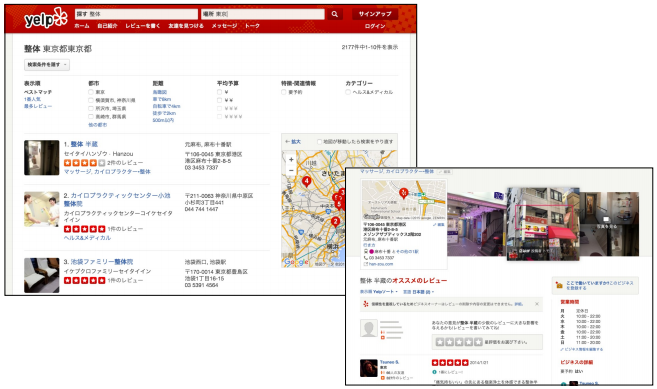This screenshot has height=389, width=657.
Task: Click the Yelp logo in the header
Action: tap(45, 18)
